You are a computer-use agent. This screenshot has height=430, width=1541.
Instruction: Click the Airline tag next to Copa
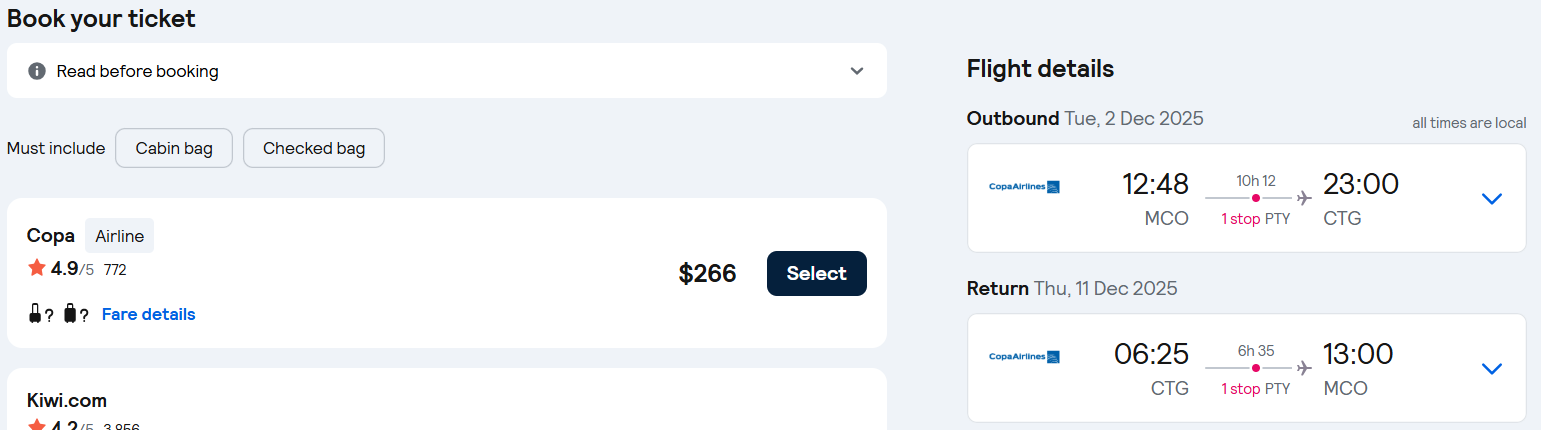(120, 236)
